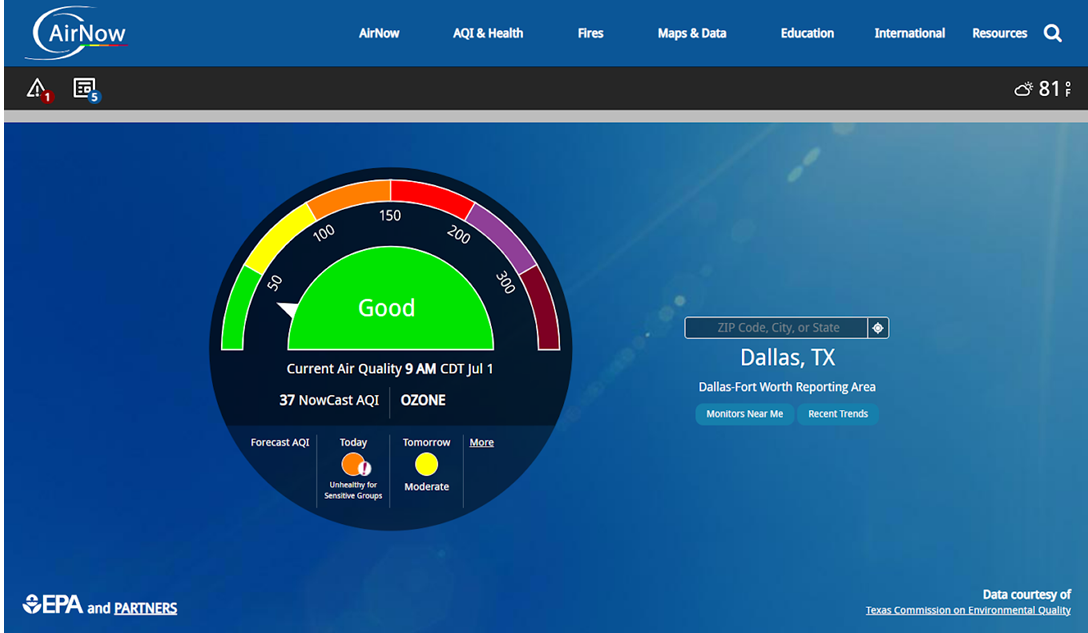The image size is (1088, 633).
Task: Click the red segment of AQI dial
Action: [x=432, y=196]
